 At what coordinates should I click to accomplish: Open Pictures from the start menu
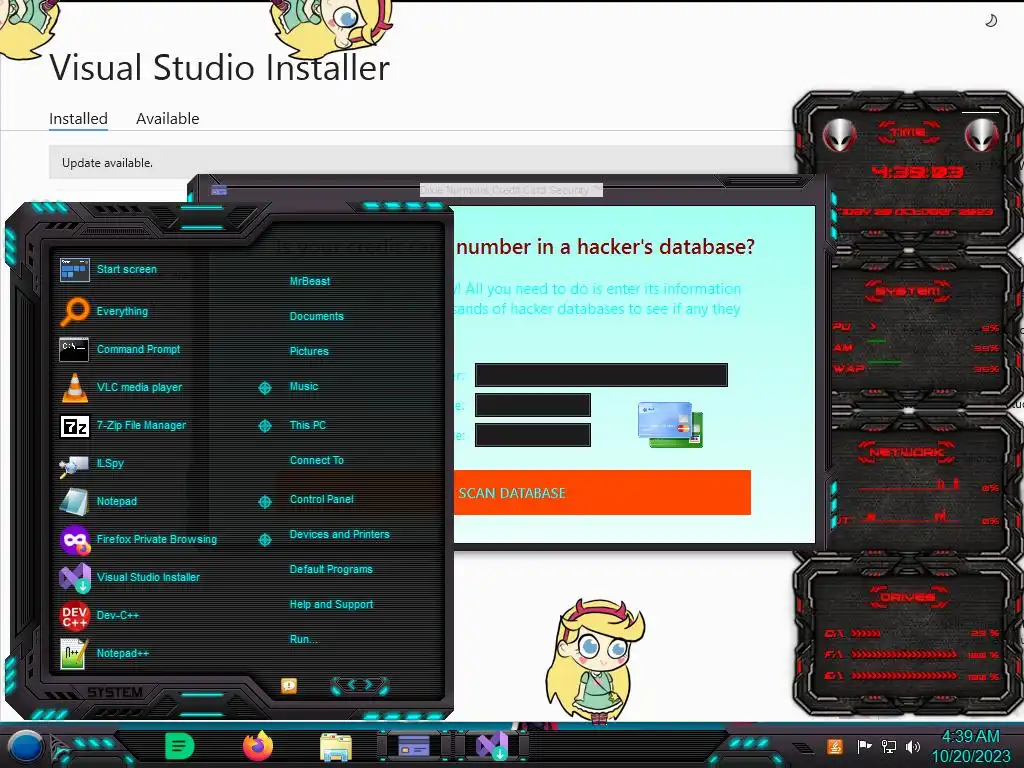pyautogui.click(x=309, y=351)
